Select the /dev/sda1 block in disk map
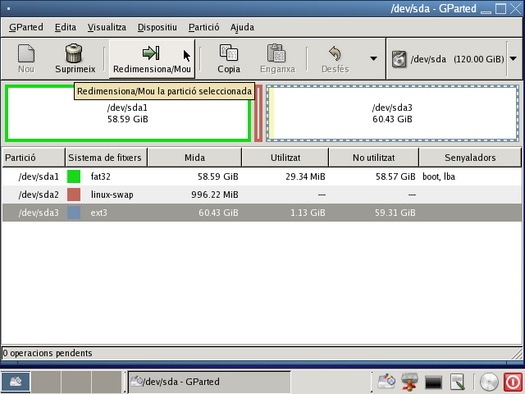This screenshot has width=525, height=394. click(x=128, y=113)
